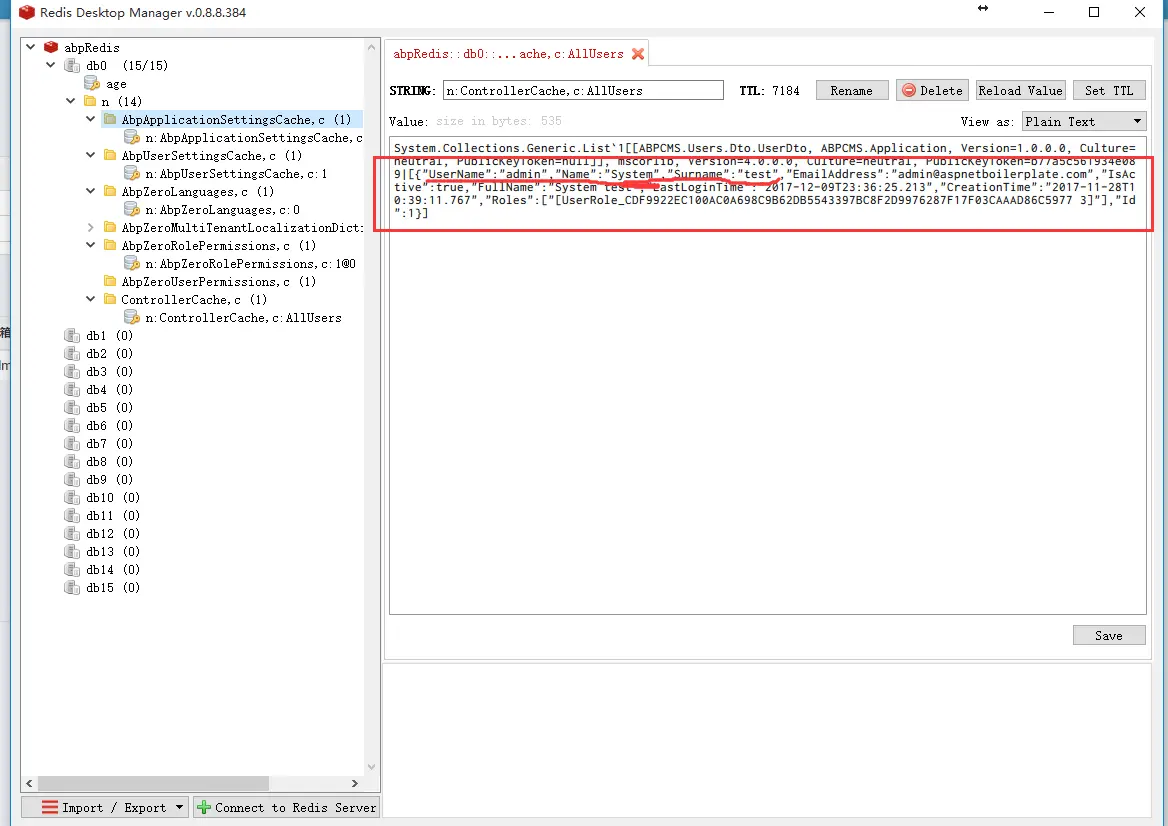Collapse AbpUserSettingsCache,c namespace

pos(91,156)
